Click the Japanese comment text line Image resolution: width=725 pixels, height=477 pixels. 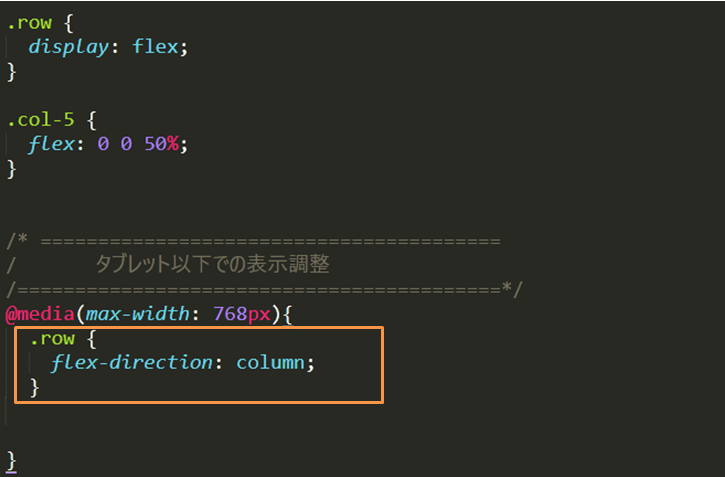click(x=212, y=264)
